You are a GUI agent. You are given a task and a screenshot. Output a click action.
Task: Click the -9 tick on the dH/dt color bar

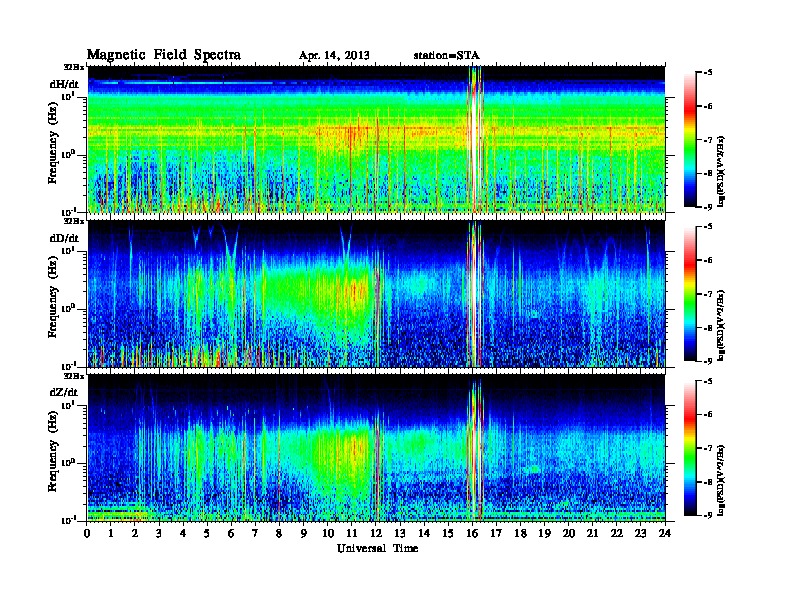(708, 207)
